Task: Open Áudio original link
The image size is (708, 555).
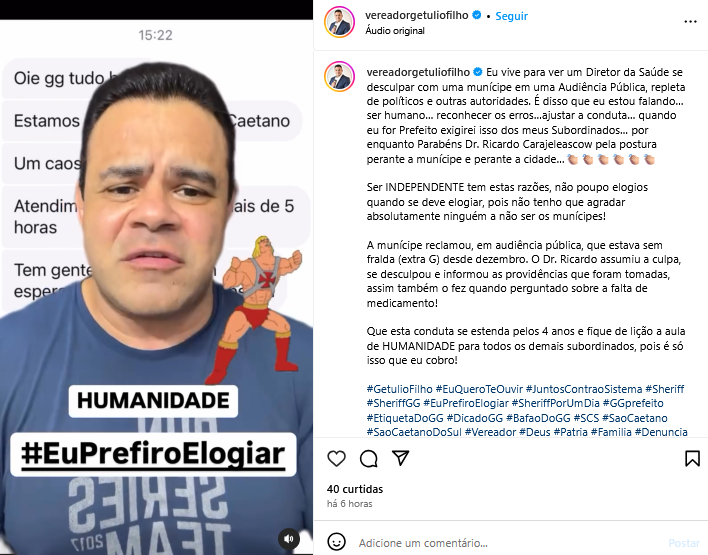Action: [395, 31]
